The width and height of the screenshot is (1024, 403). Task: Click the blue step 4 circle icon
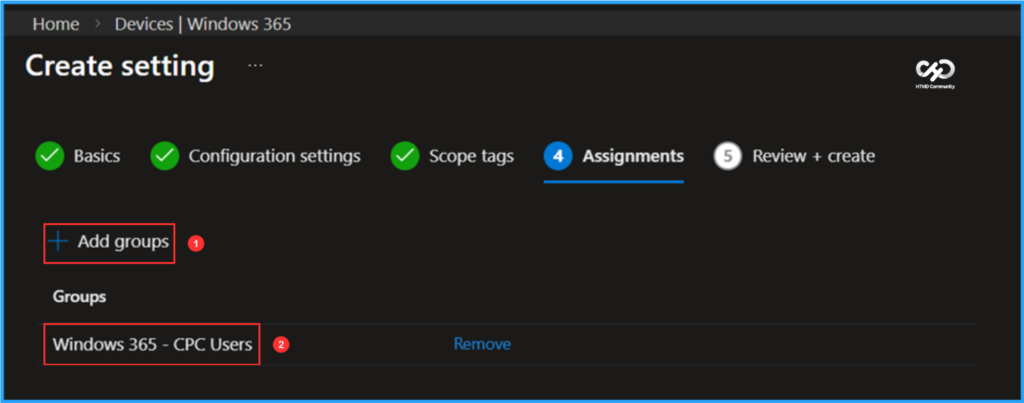click(x=558, y=156)
